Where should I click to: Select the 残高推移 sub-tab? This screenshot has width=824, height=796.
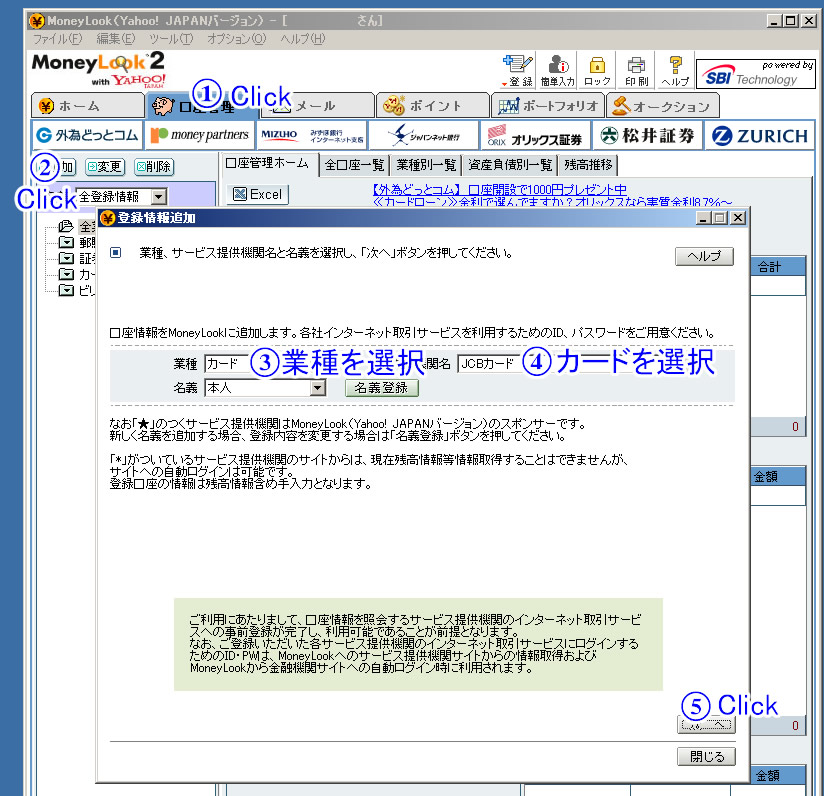click(x=588, y=165)
